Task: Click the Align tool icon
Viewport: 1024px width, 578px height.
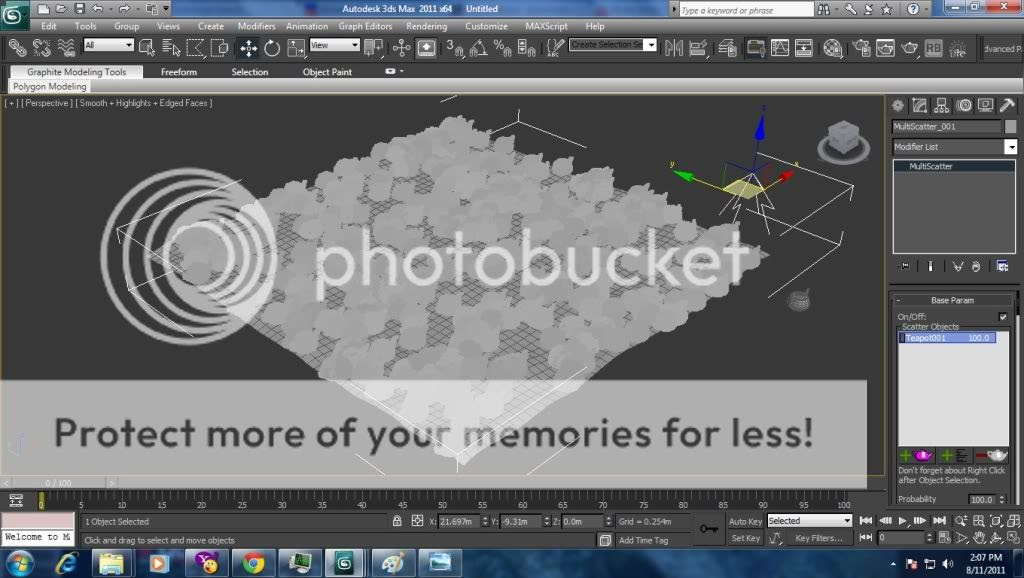Action: [x=697, y=48]
